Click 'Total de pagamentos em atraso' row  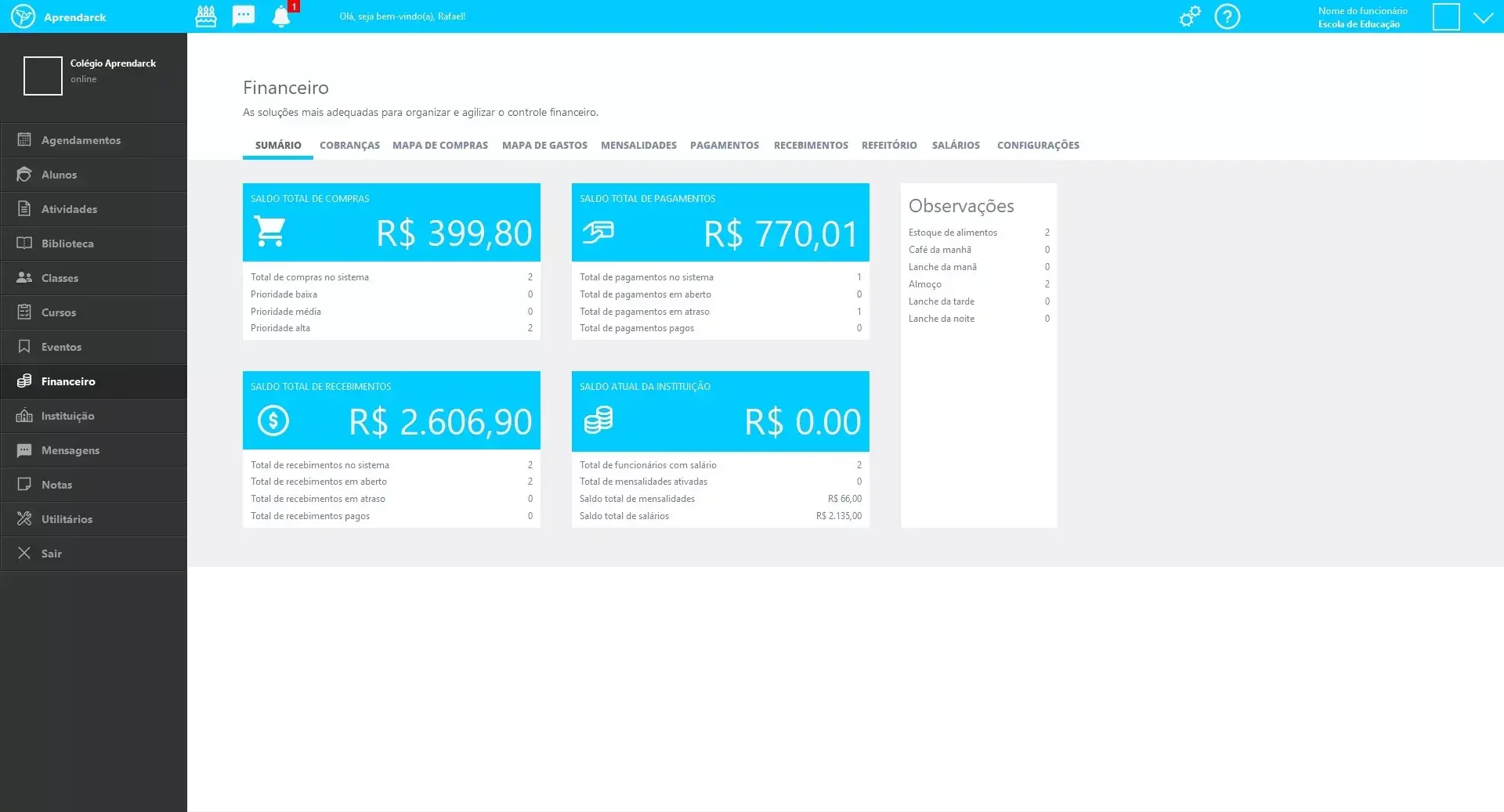pyautogui.click(x=721, y=312)
